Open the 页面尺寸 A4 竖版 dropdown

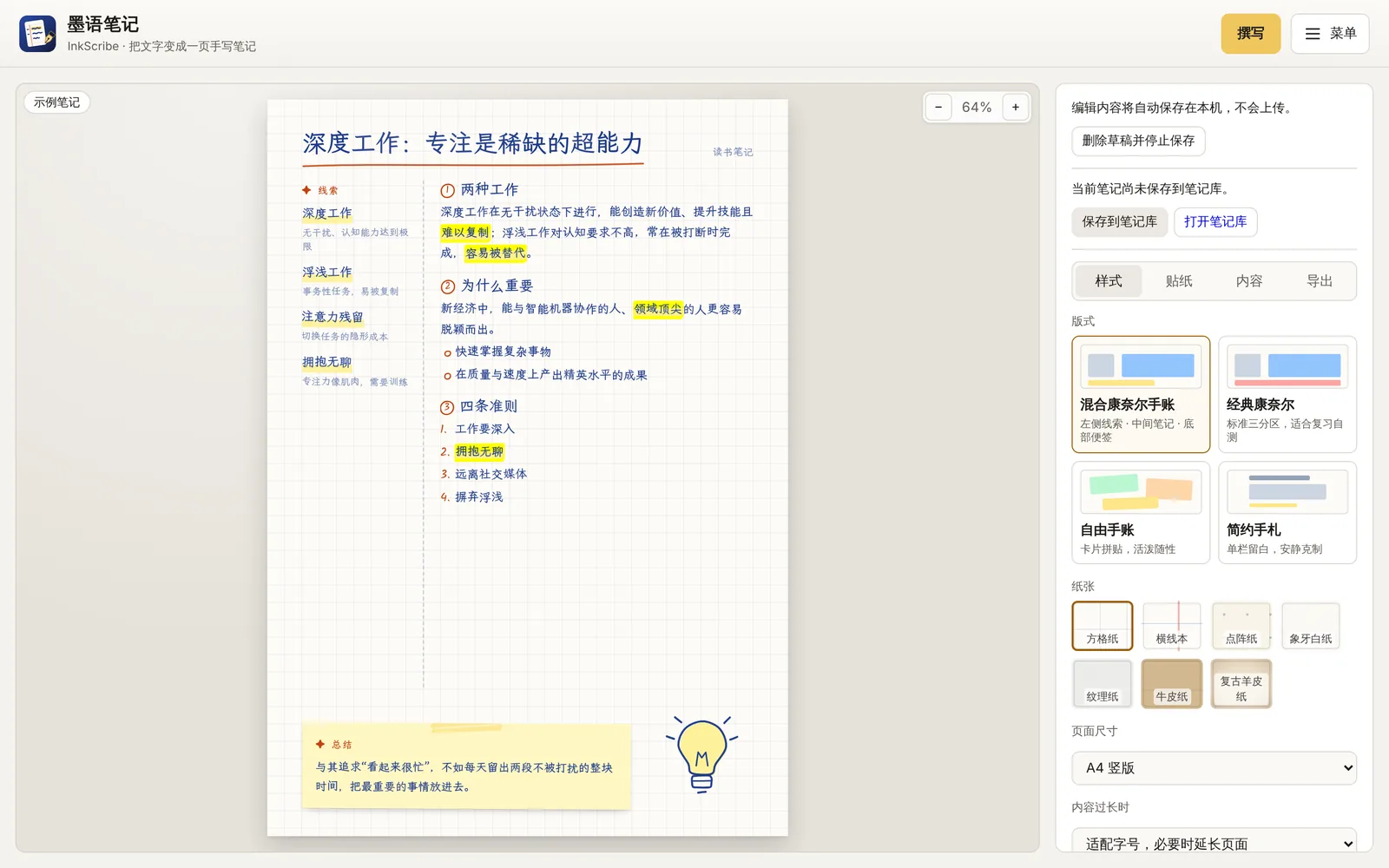1214,768
